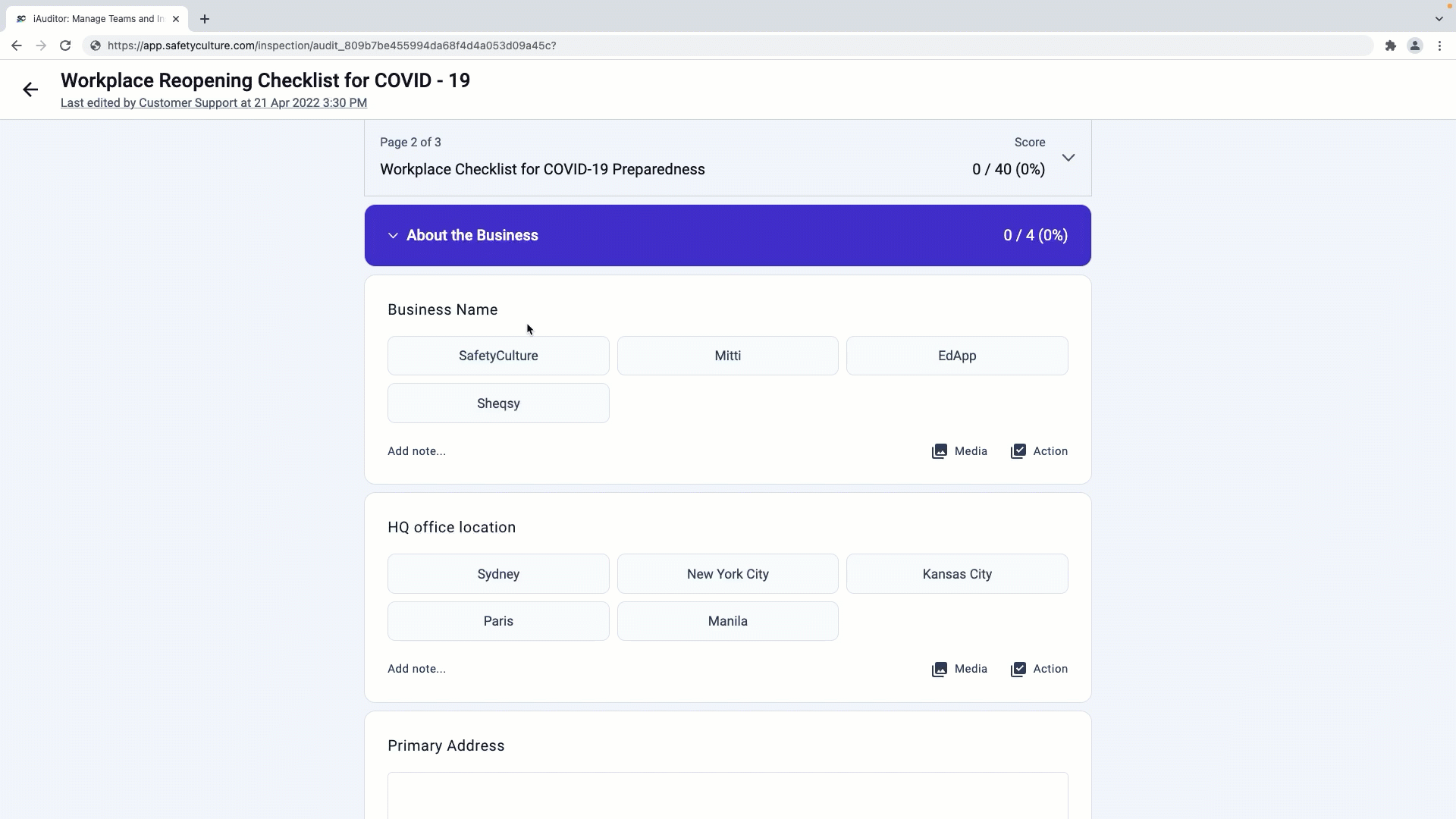Create action for HQ office location question
The height and width of the screenshot is (819, 1456).
1039,669
